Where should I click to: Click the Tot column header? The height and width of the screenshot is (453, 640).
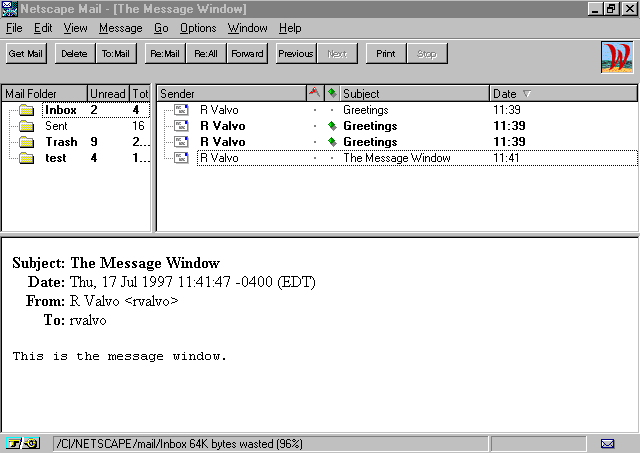tap(140, 93)
